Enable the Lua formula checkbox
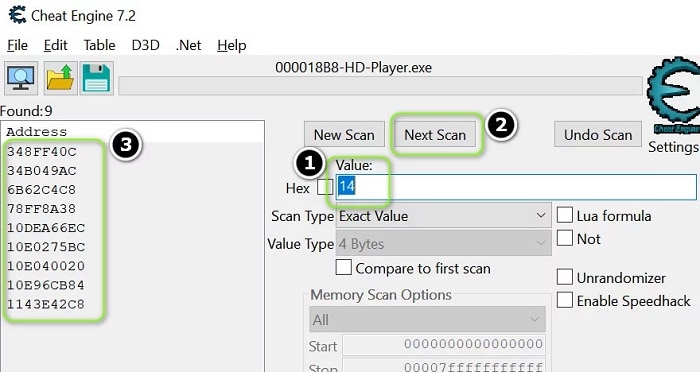The height and width of the screenshot is (372, 700). [x=565, y=215]
